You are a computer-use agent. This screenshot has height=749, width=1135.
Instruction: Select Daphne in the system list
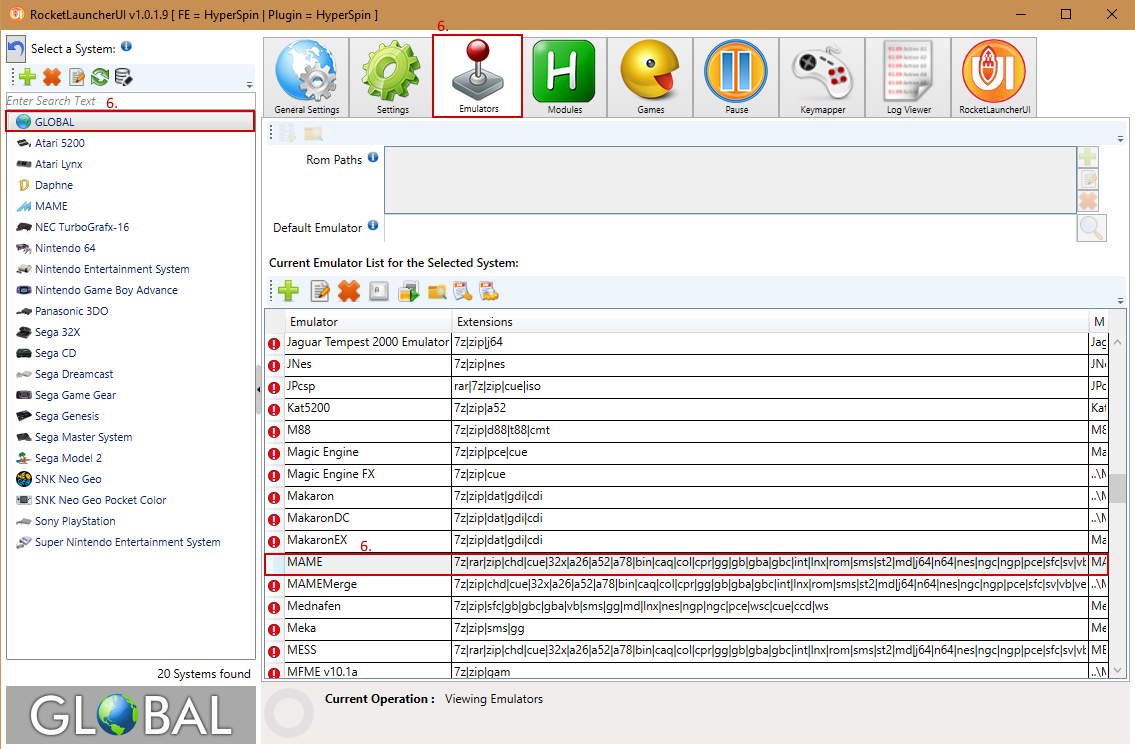click(x=54, y=185)
